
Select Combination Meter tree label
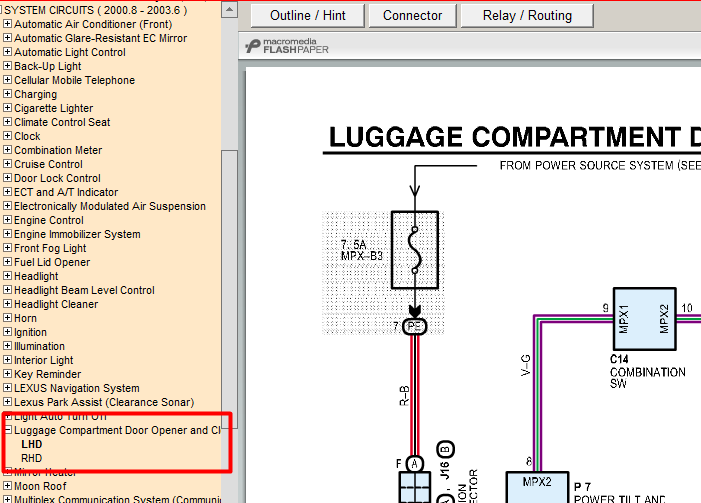tap(58, 150)
